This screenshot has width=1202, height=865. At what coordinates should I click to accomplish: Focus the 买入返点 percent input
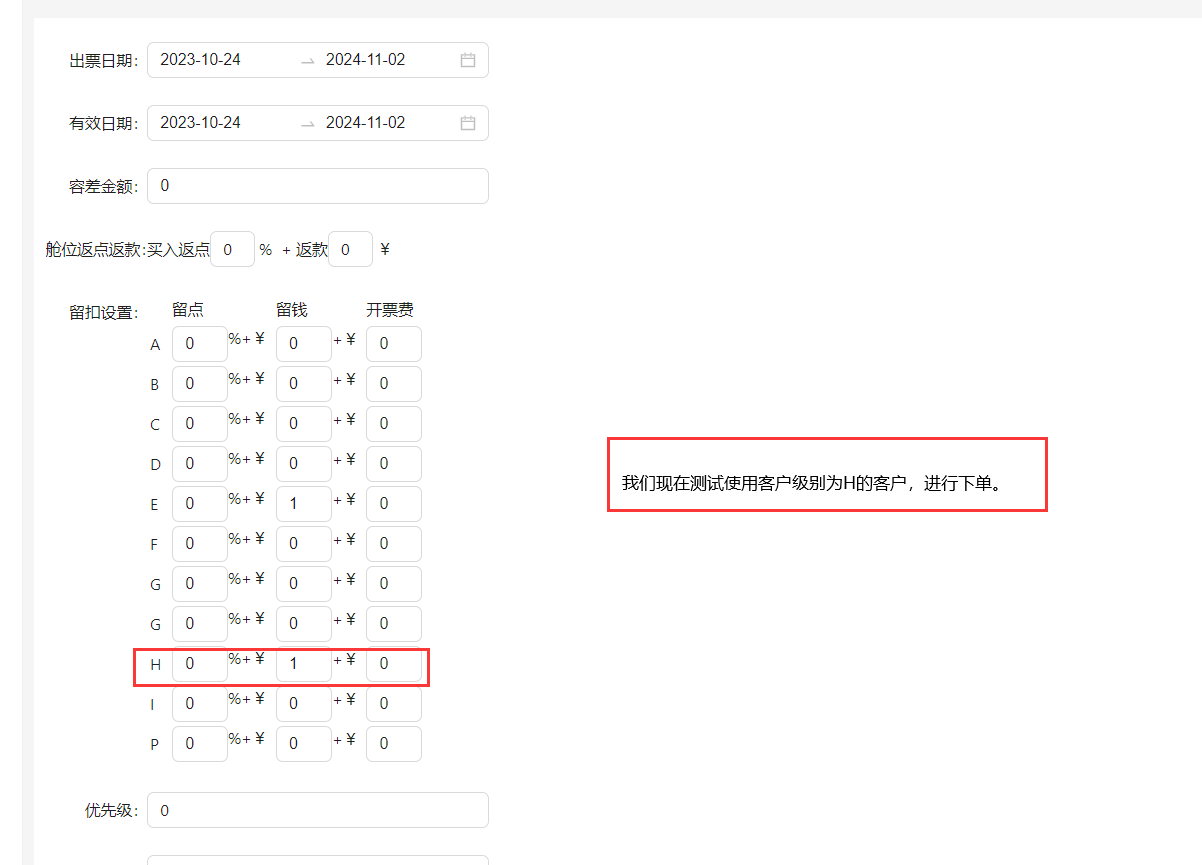tap(233, 250)
